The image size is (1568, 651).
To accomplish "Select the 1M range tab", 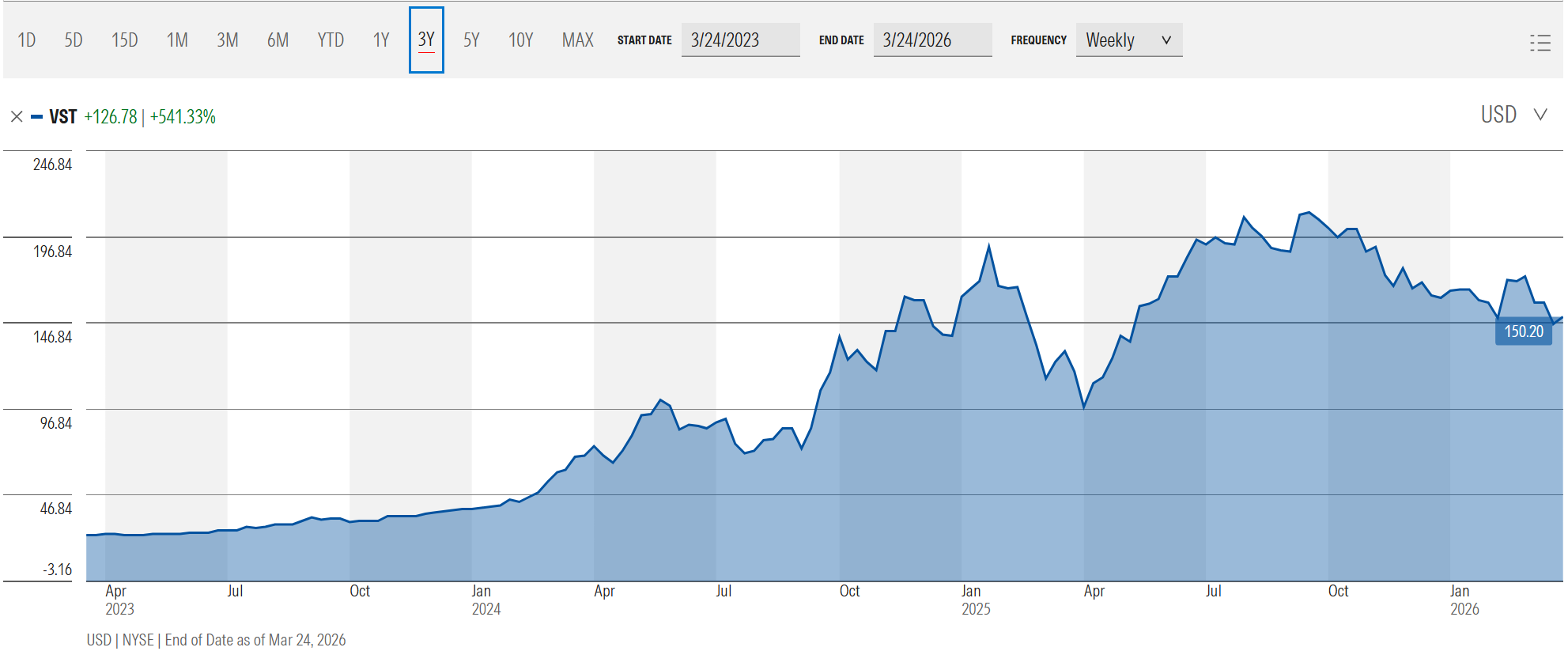I will [177, 40].
